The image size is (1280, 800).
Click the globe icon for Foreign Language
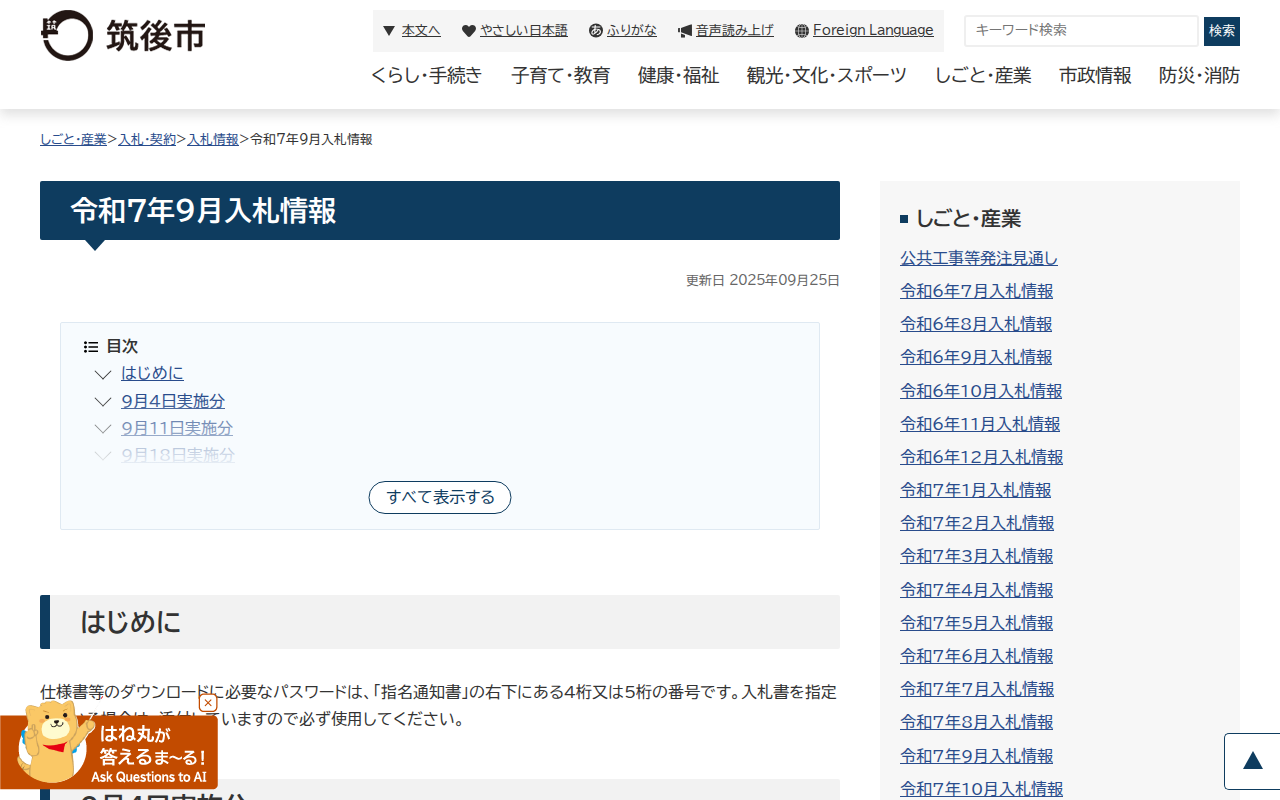pos(801,31)
